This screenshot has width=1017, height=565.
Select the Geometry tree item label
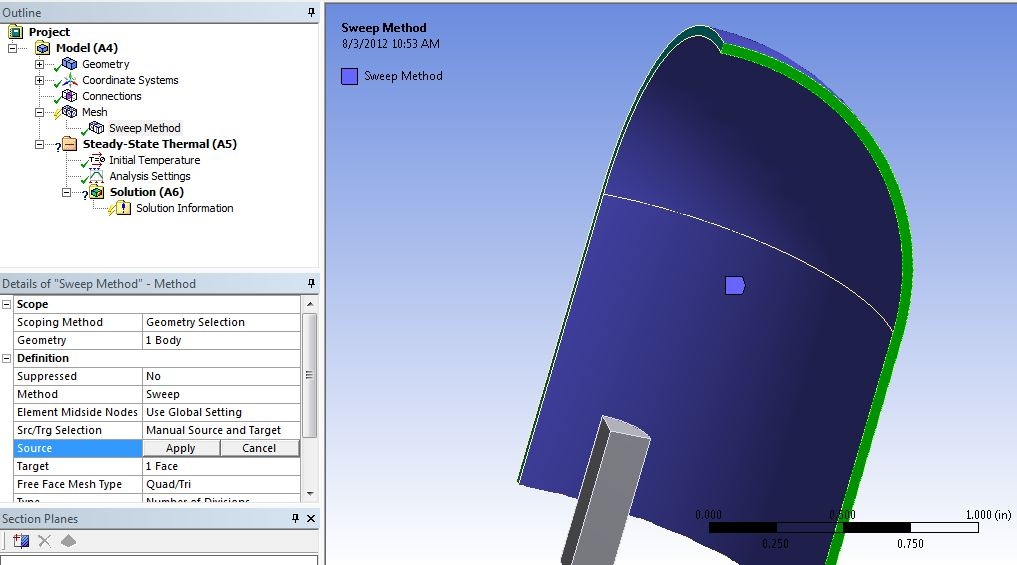(106, 64)
